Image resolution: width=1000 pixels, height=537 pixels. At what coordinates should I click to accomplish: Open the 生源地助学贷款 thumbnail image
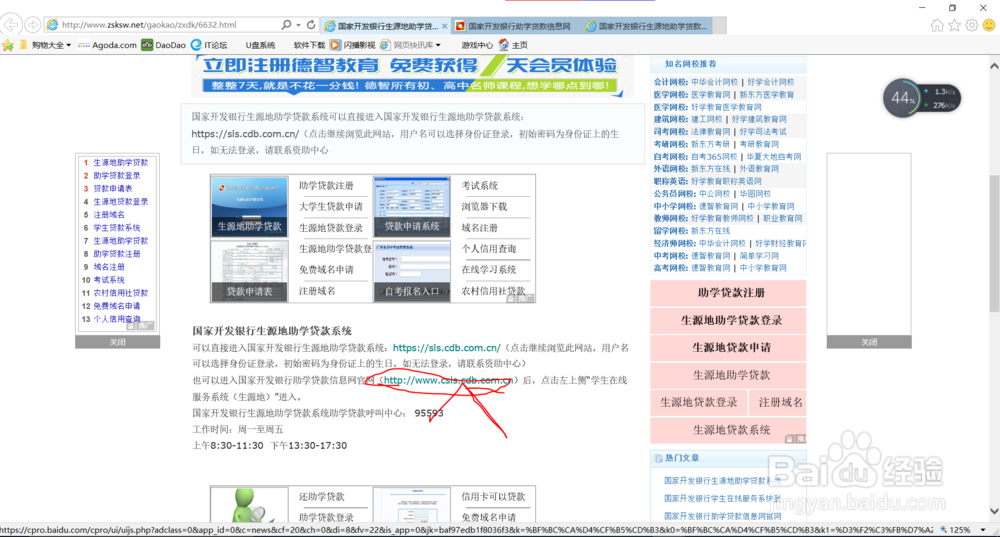coord(249,207)
